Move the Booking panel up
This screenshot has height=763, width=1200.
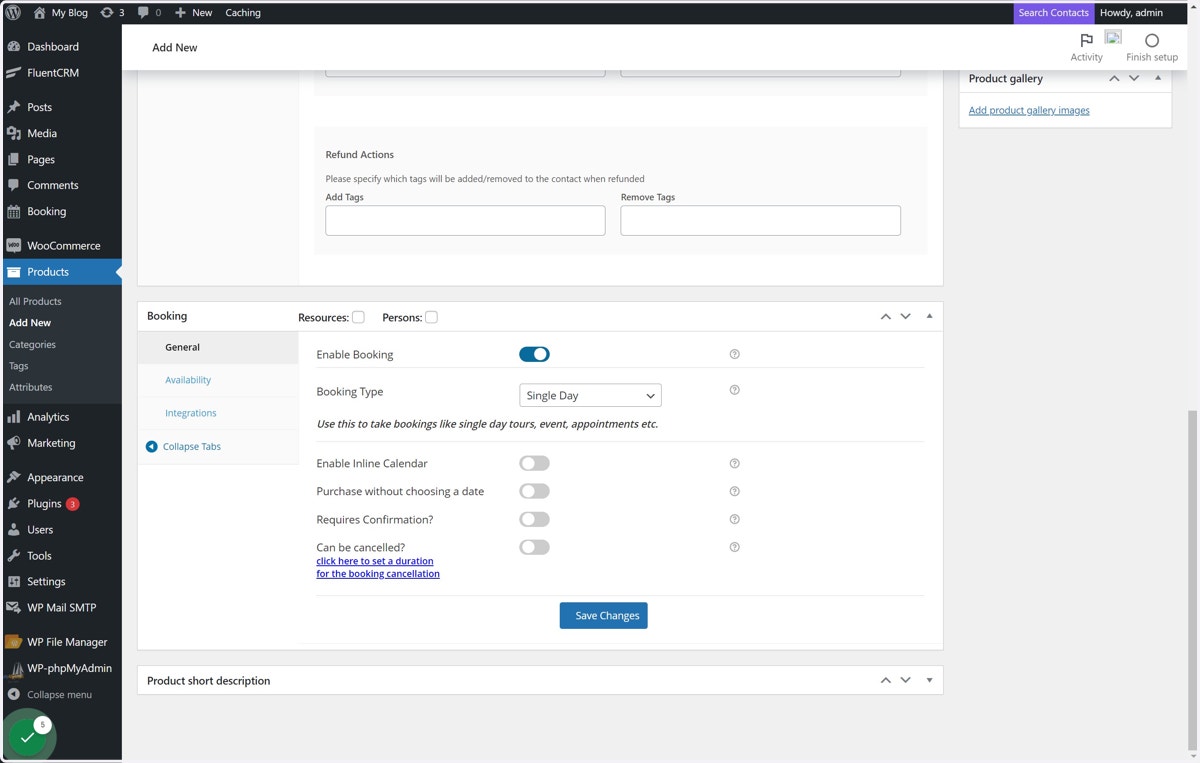point(885,316)
